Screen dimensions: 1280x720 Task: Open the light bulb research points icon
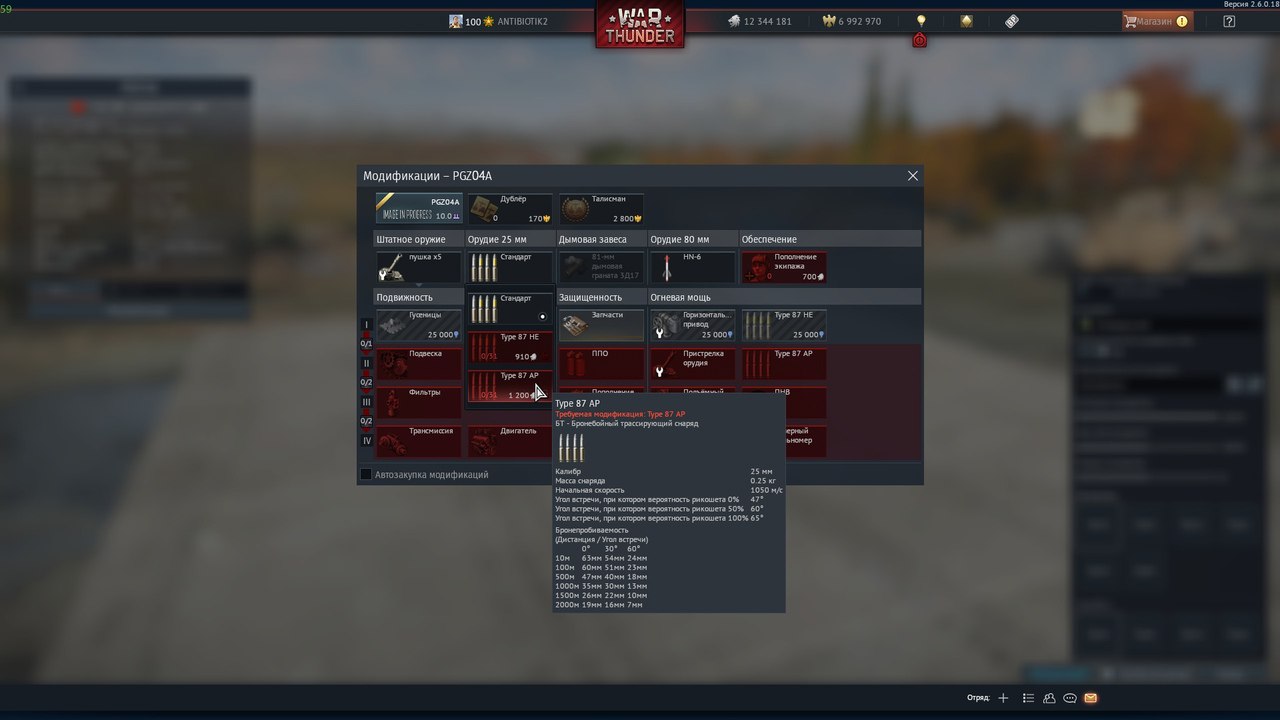[921, 21]
